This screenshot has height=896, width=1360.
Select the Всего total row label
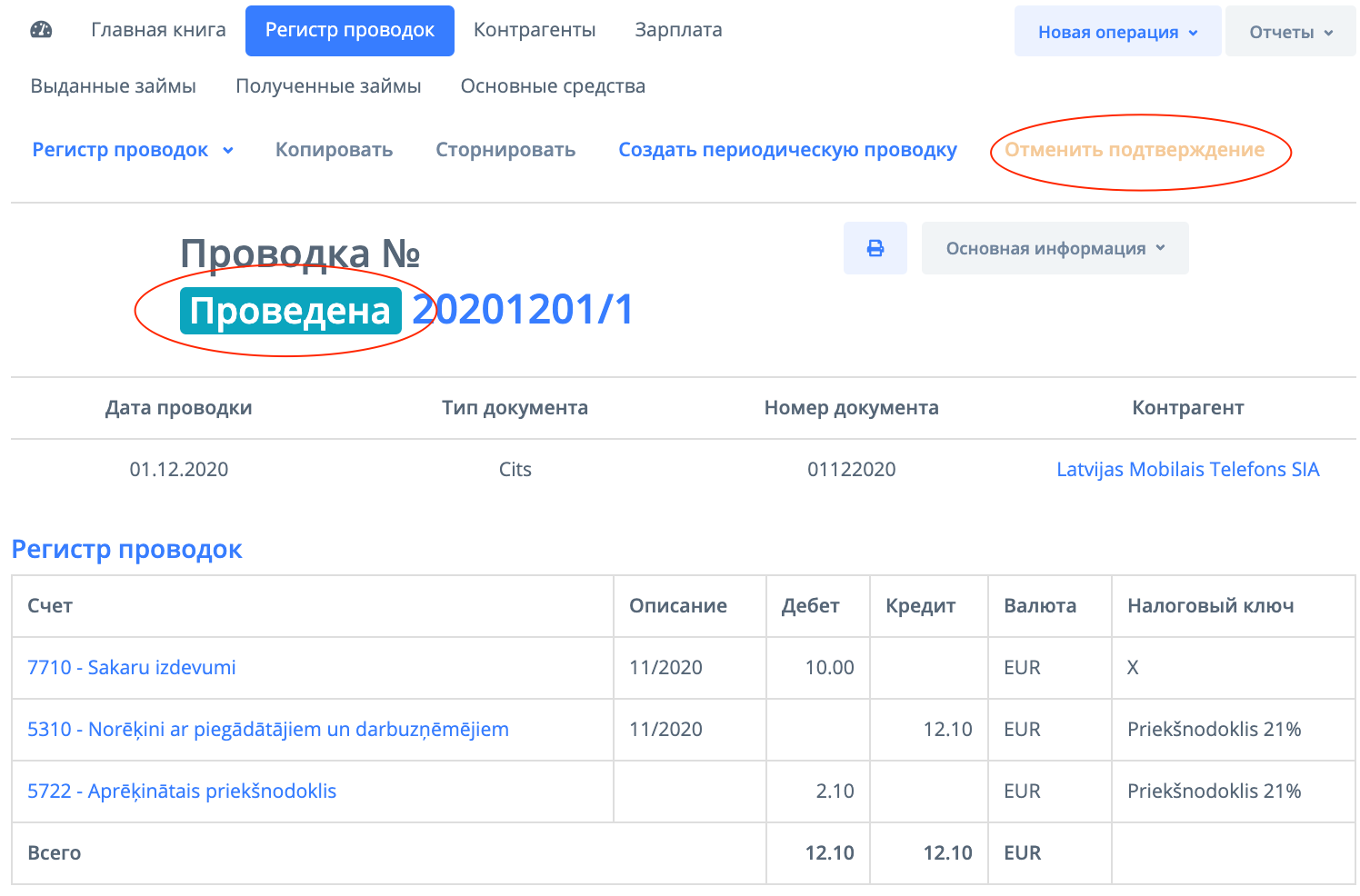click(x=55, y=853)
